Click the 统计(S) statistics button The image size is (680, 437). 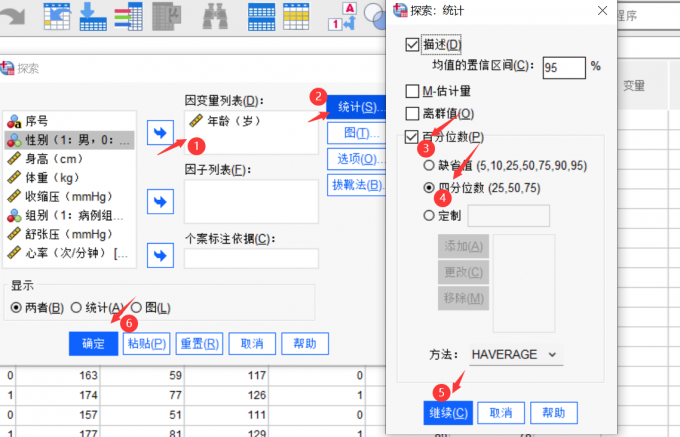pyautogui.click(x=356, y=107)
